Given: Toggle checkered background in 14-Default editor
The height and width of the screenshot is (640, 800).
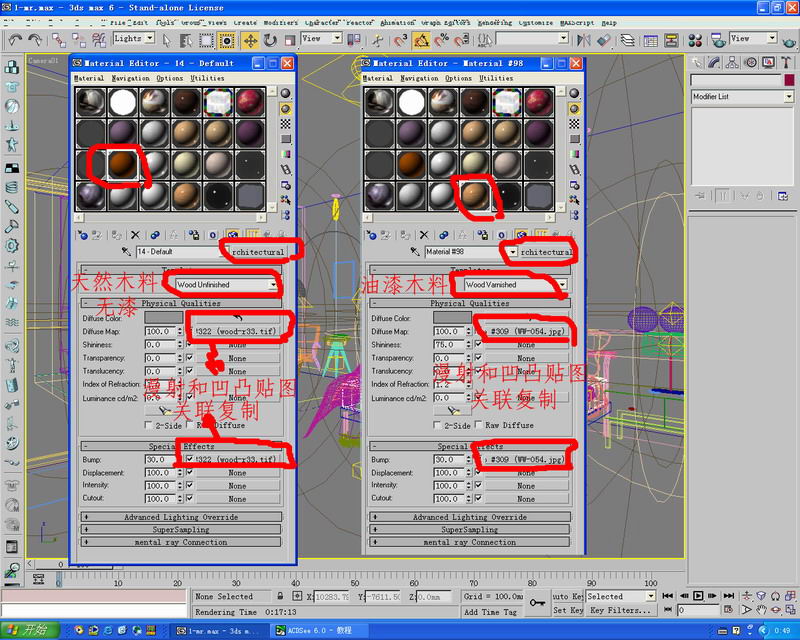Looking at the screenshot, I should tap(286, 124).
